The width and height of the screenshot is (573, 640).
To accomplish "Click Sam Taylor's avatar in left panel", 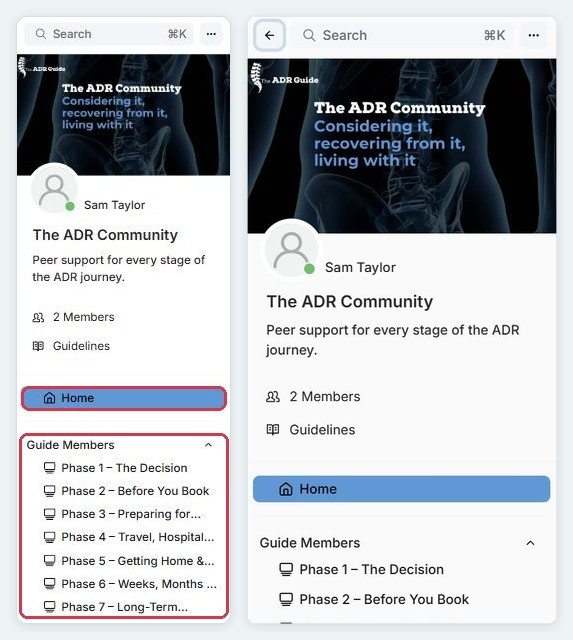I will click(54, 189).
